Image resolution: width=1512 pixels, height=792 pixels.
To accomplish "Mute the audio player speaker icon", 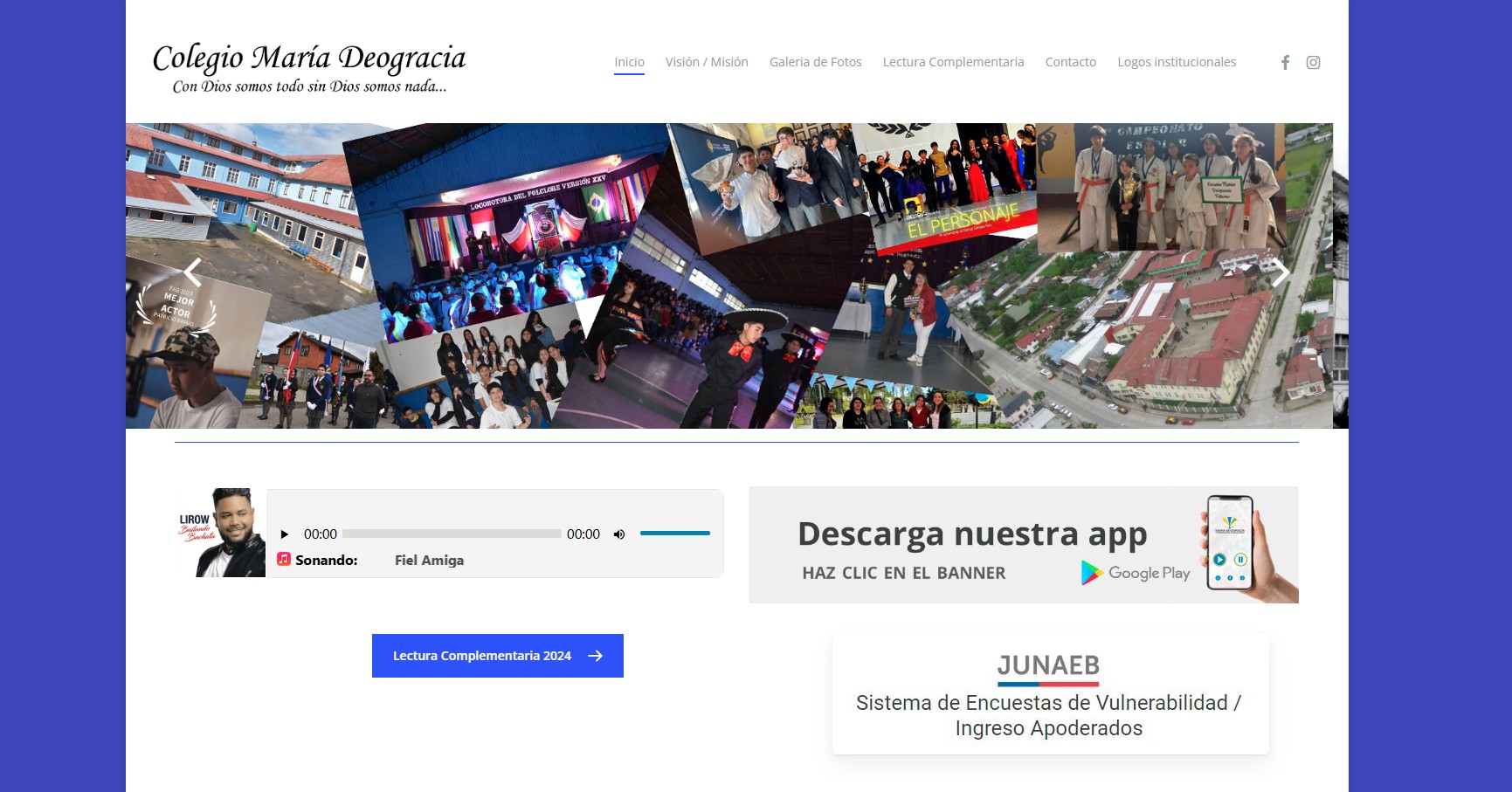I will click(x=619, y=534).
